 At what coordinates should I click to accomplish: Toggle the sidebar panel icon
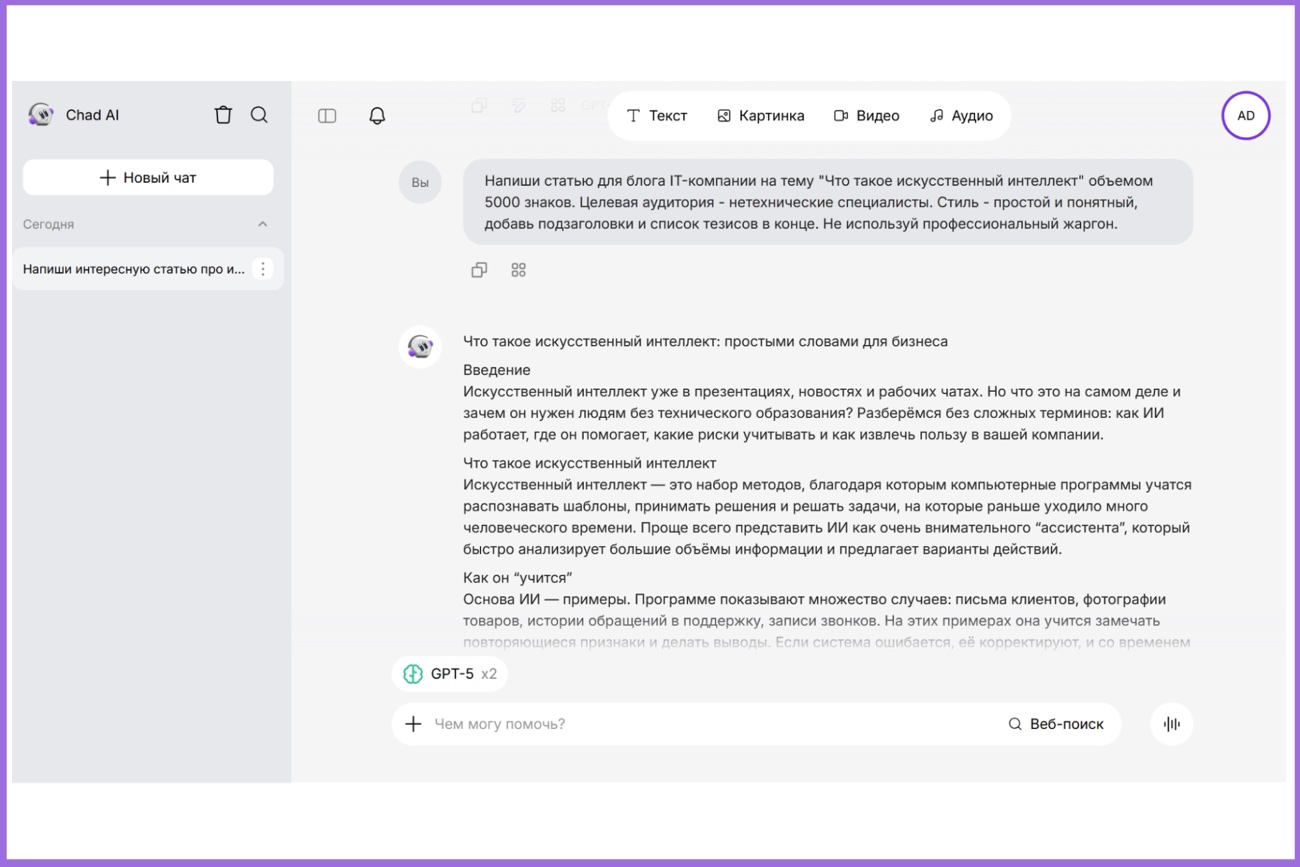coord(327,116)
